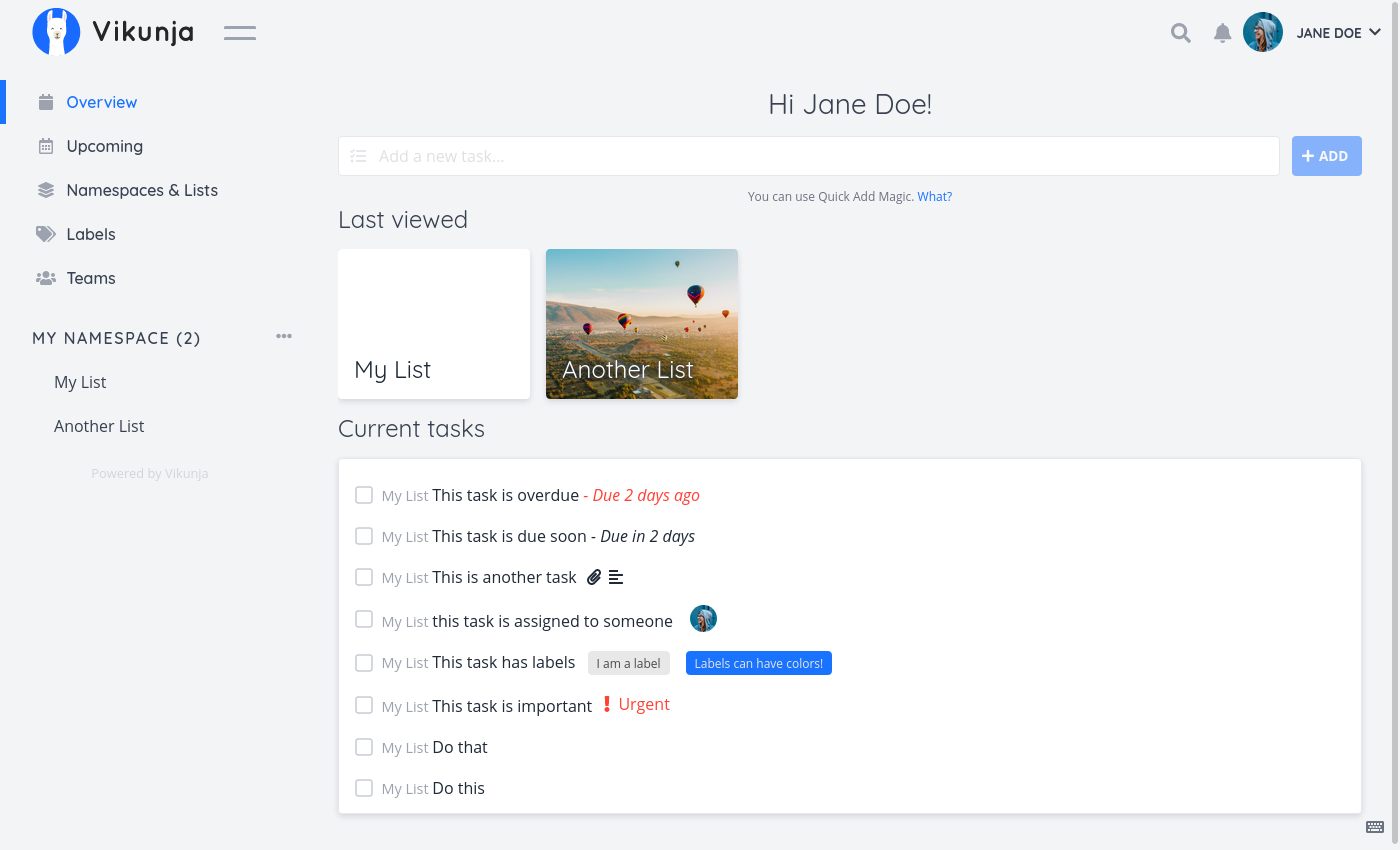Mark 'this task is assigned to someone' done

click(364, 620)
